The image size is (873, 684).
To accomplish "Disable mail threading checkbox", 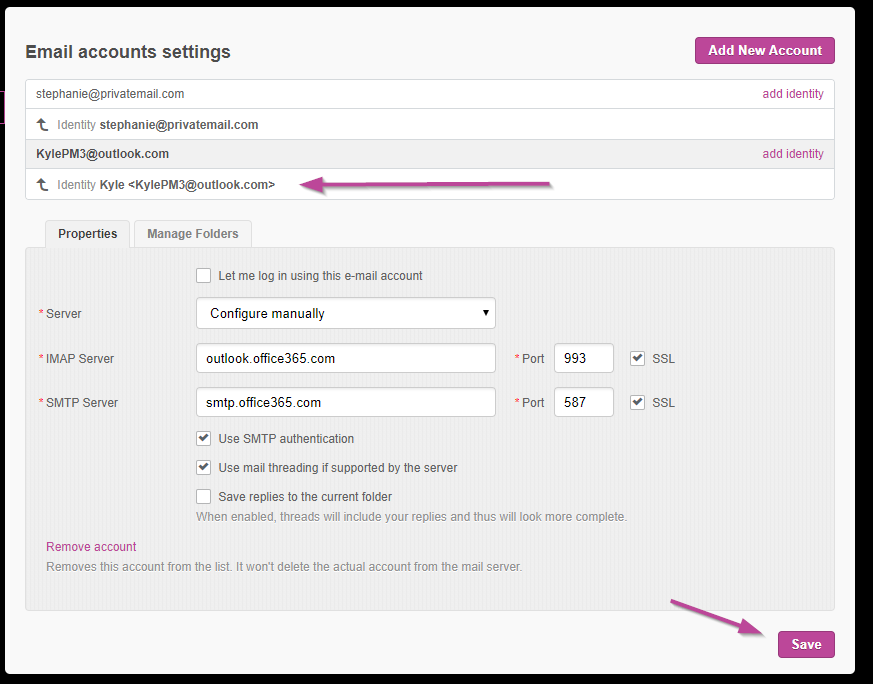I will tap(204, 467).
